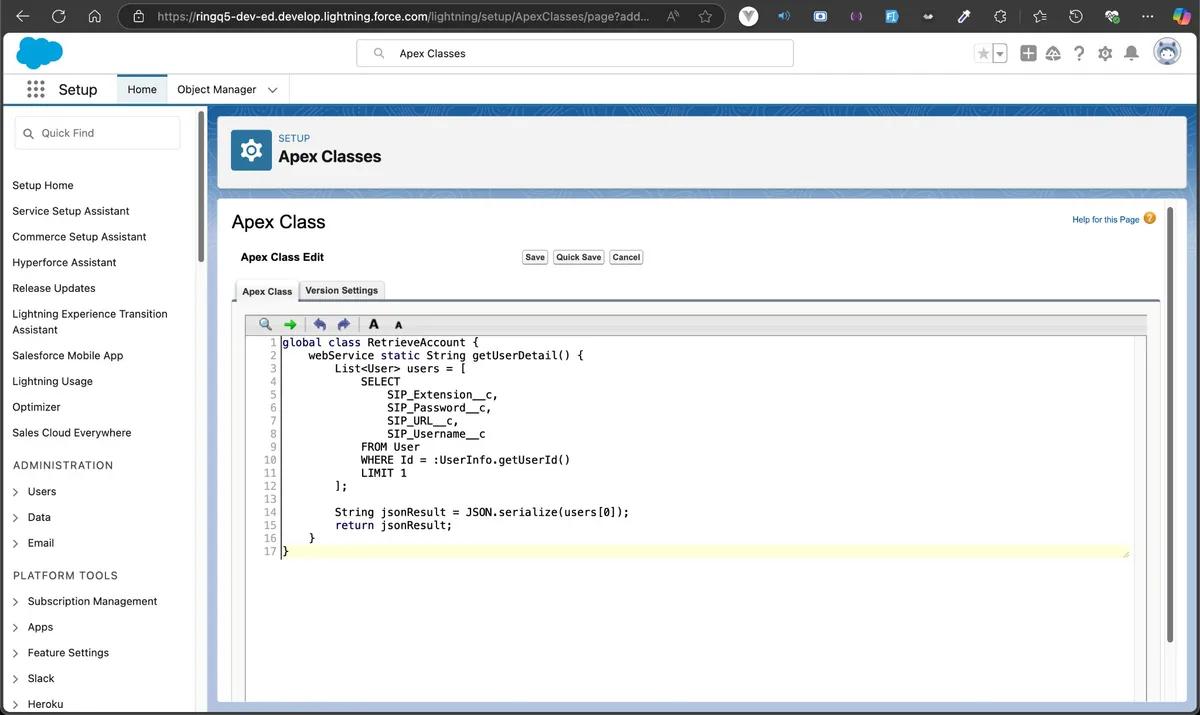1200x715 pixels.
Task: Open the Trailhead guidance icon
Action: point(1053,53)
